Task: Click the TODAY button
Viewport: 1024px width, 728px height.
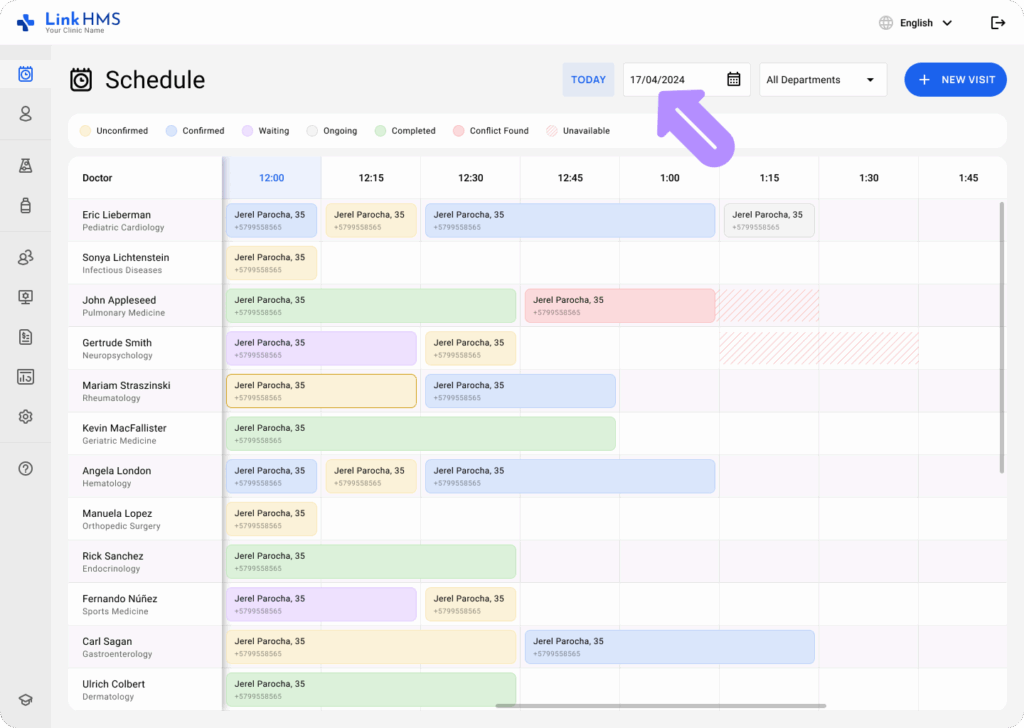Action: 588,80
